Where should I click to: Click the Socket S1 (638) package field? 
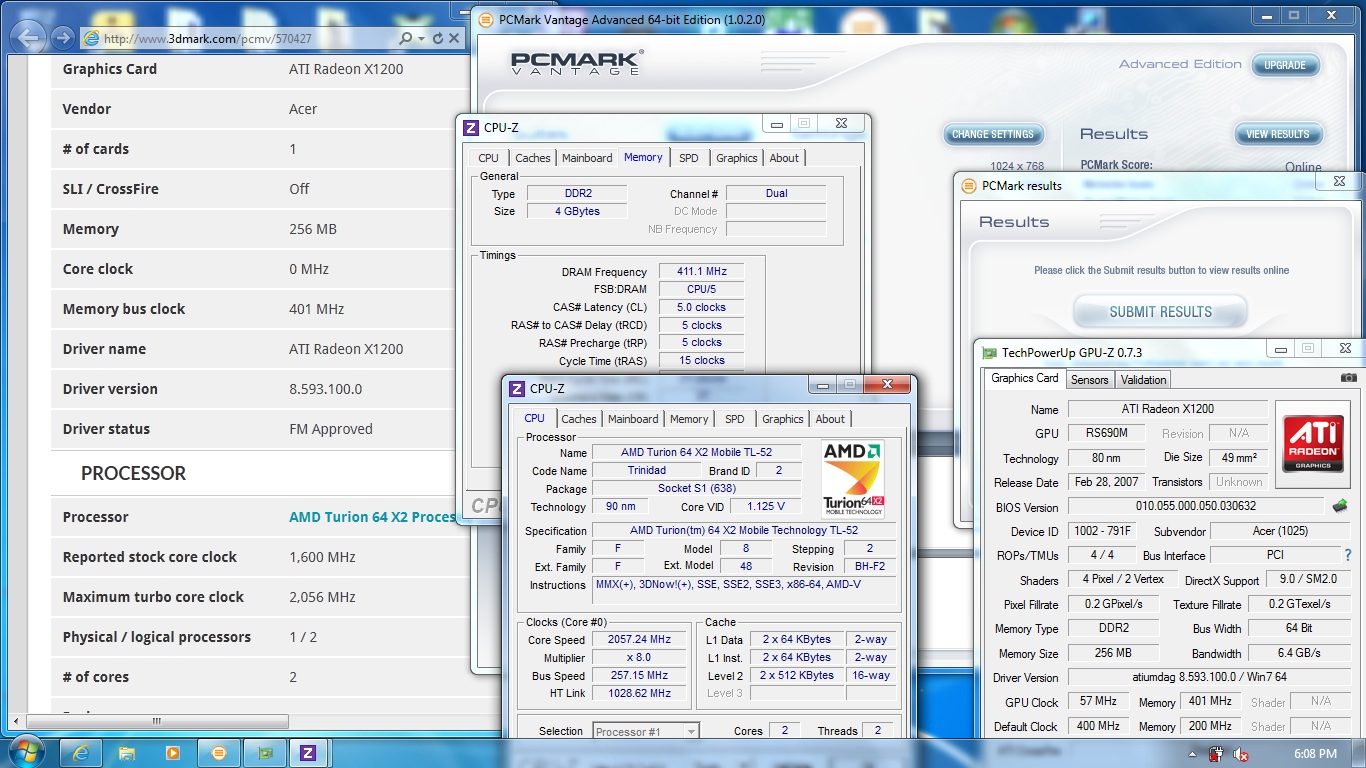[x=697, y=489]
